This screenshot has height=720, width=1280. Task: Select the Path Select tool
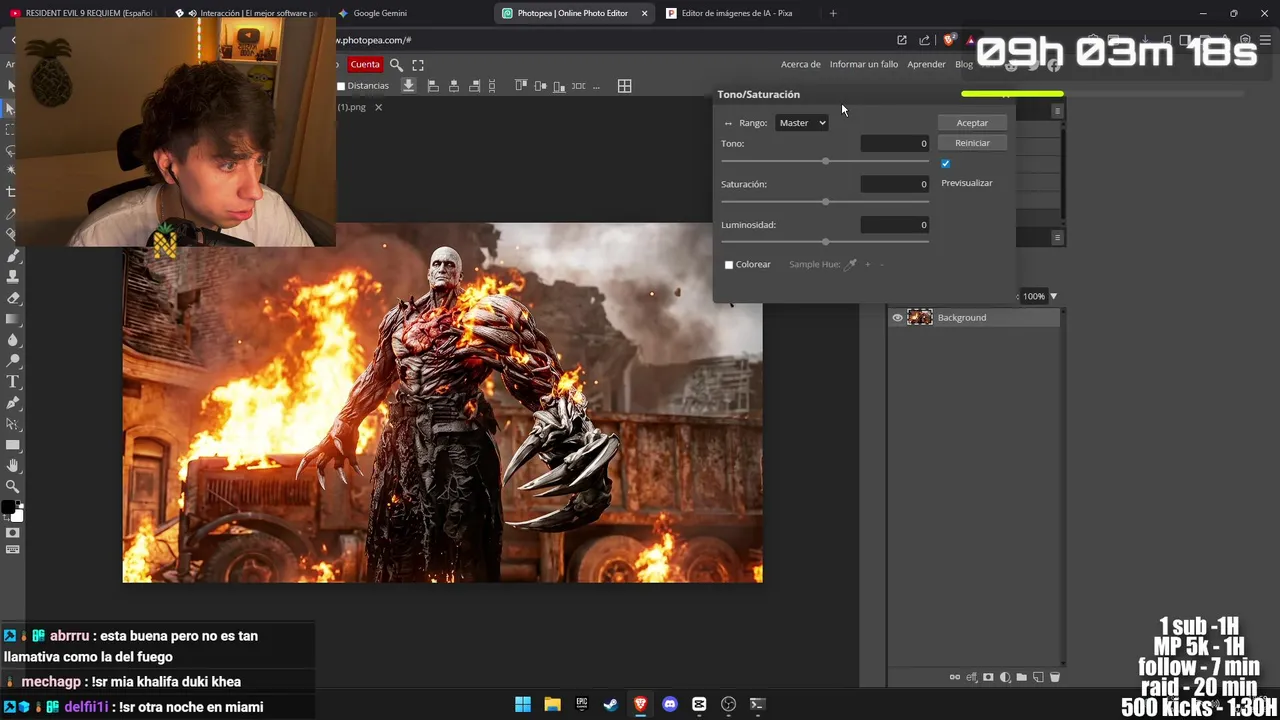[x=12, y=424]
